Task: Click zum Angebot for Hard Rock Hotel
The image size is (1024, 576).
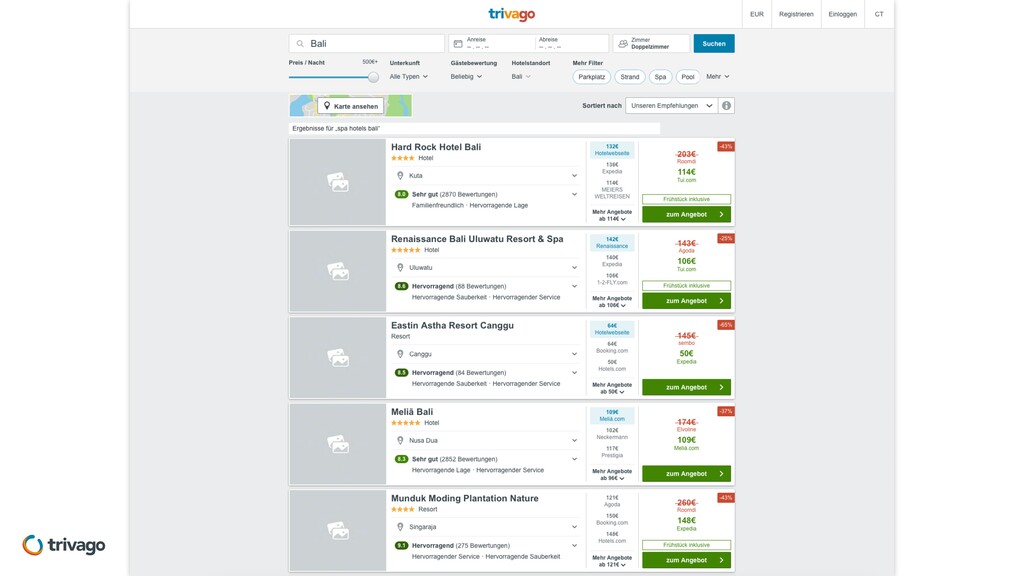Action: (686, 214)
